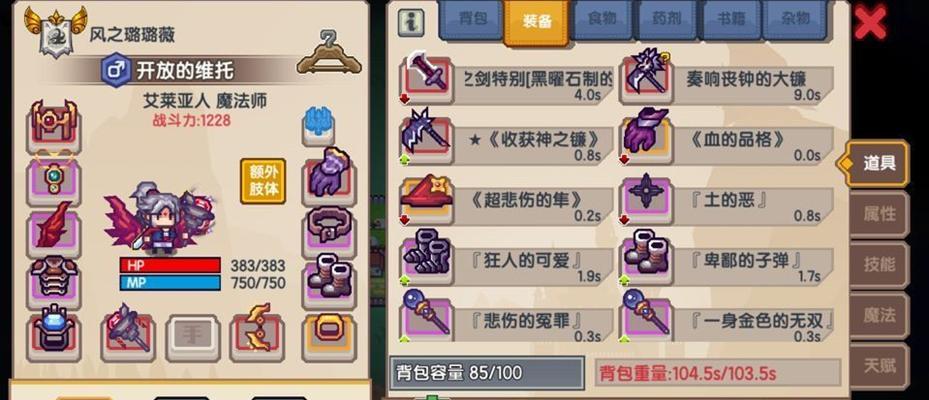The width and height of the screenshot is (929, 400).
Task: Open the 技能 side panel
Action: point(879,265)
